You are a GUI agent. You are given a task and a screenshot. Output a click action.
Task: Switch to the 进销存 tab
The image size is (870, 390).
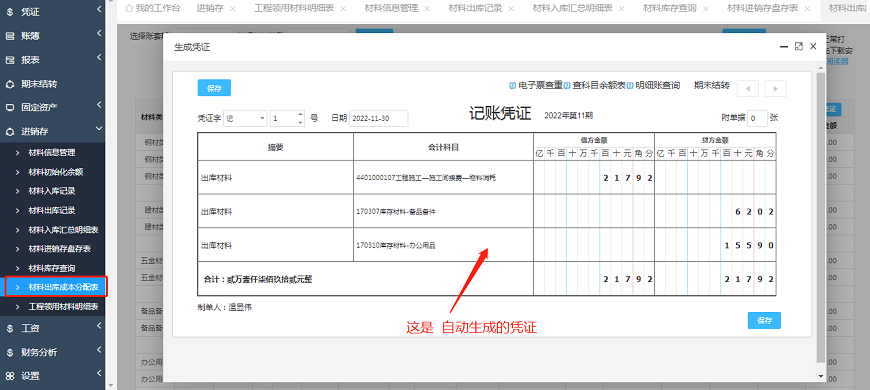(x=210, y=8)
